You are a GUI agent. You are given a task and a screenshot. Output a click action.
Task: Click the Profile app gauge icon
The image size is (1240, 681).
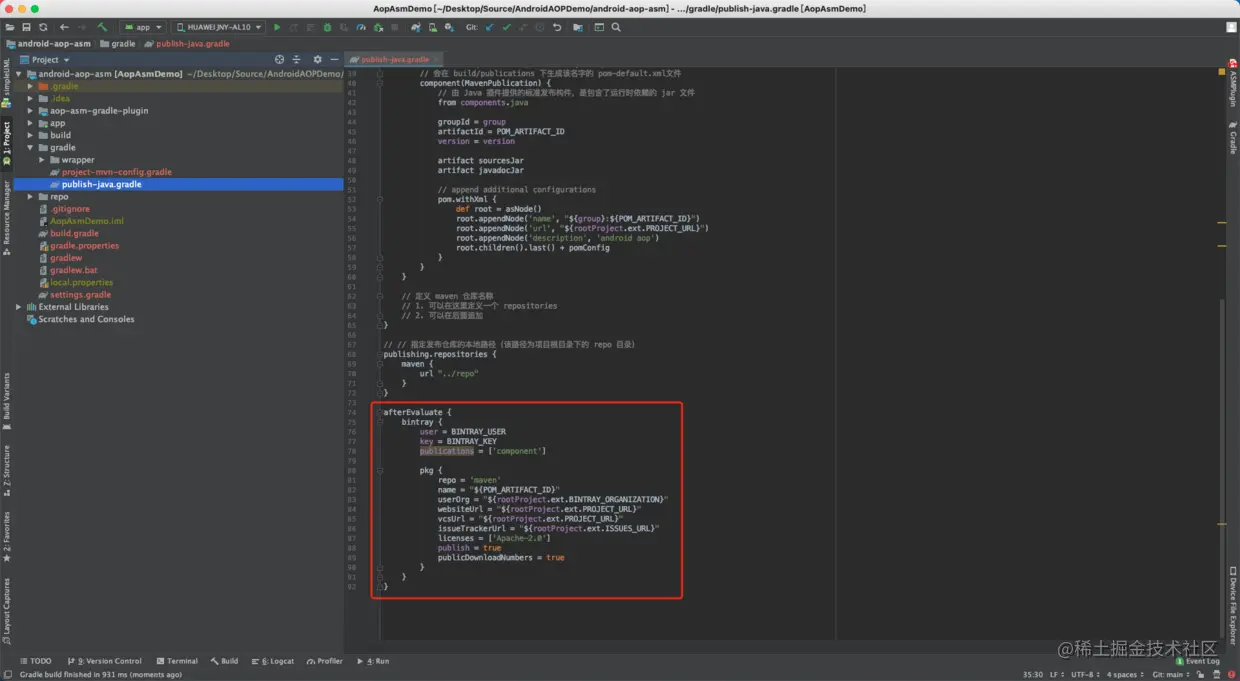[361, 27]
